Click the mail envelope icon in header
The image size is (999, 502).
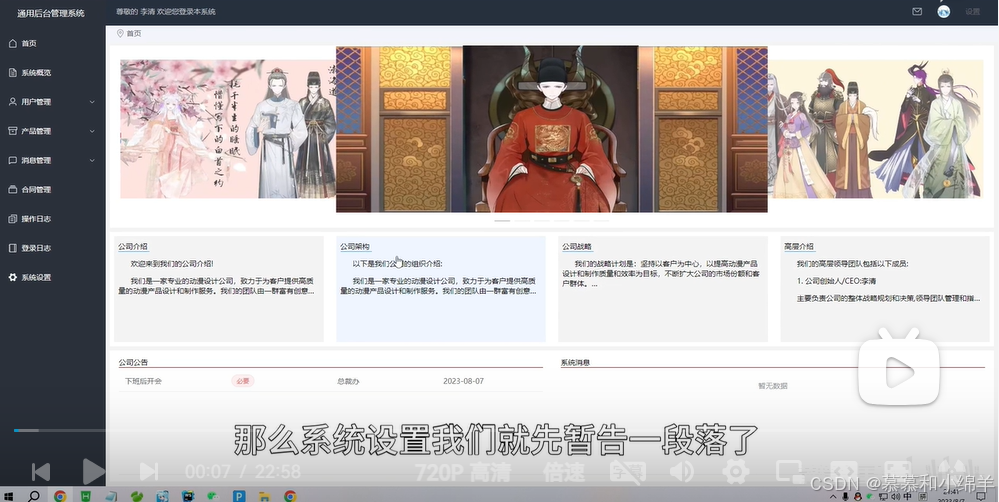917,11
